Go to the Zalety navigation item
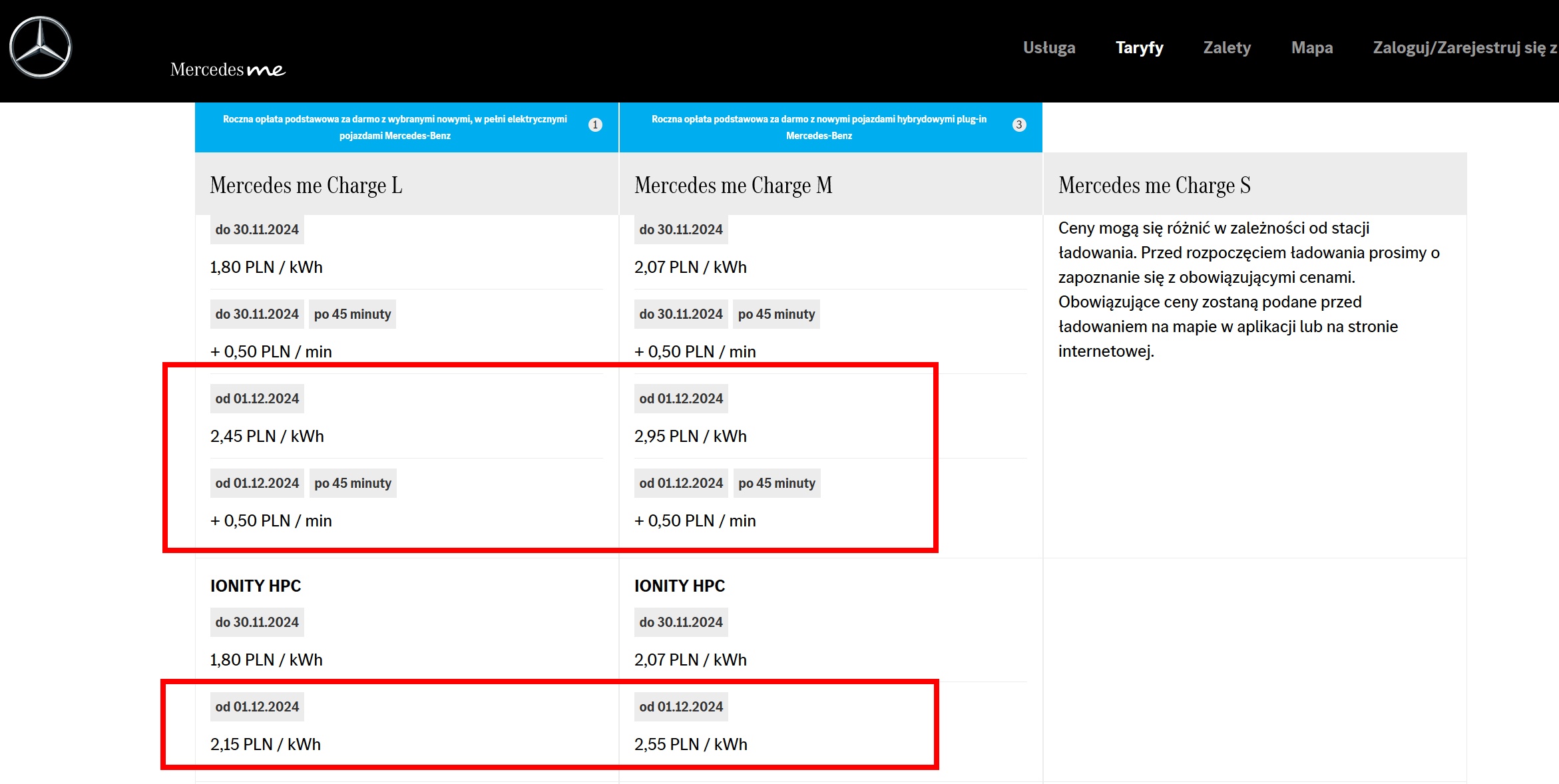Screen dimensions: 1559x784 tap(1227, 47)
